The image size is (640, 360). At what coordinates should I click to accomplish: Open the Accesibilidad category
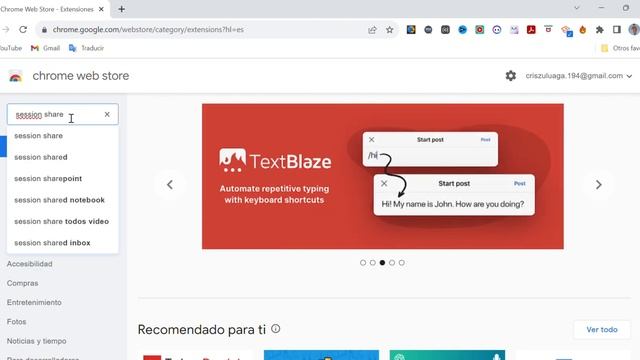click(29, 264)
